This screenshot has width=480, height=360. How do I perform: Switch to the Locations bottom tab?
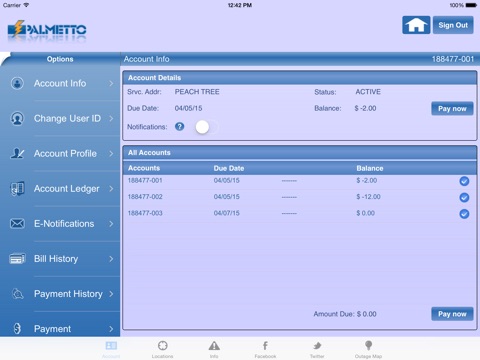click(x=162, y=349)
